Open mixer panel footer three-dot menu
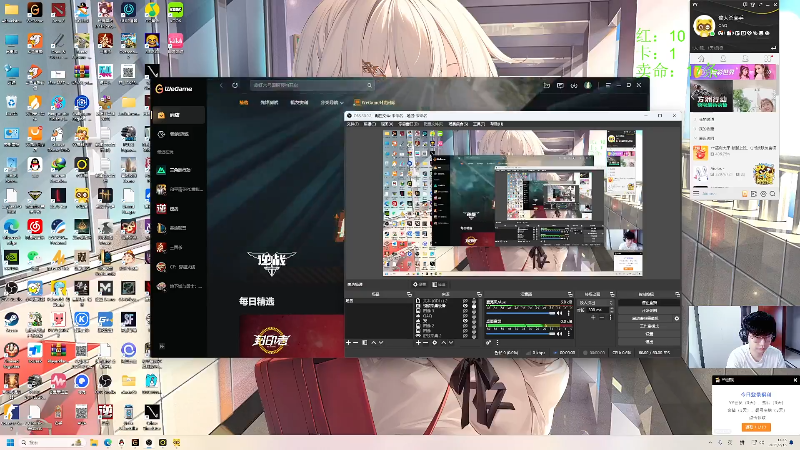Image resolution: width=800 pixels, height=450 pixels. point(497,343)
